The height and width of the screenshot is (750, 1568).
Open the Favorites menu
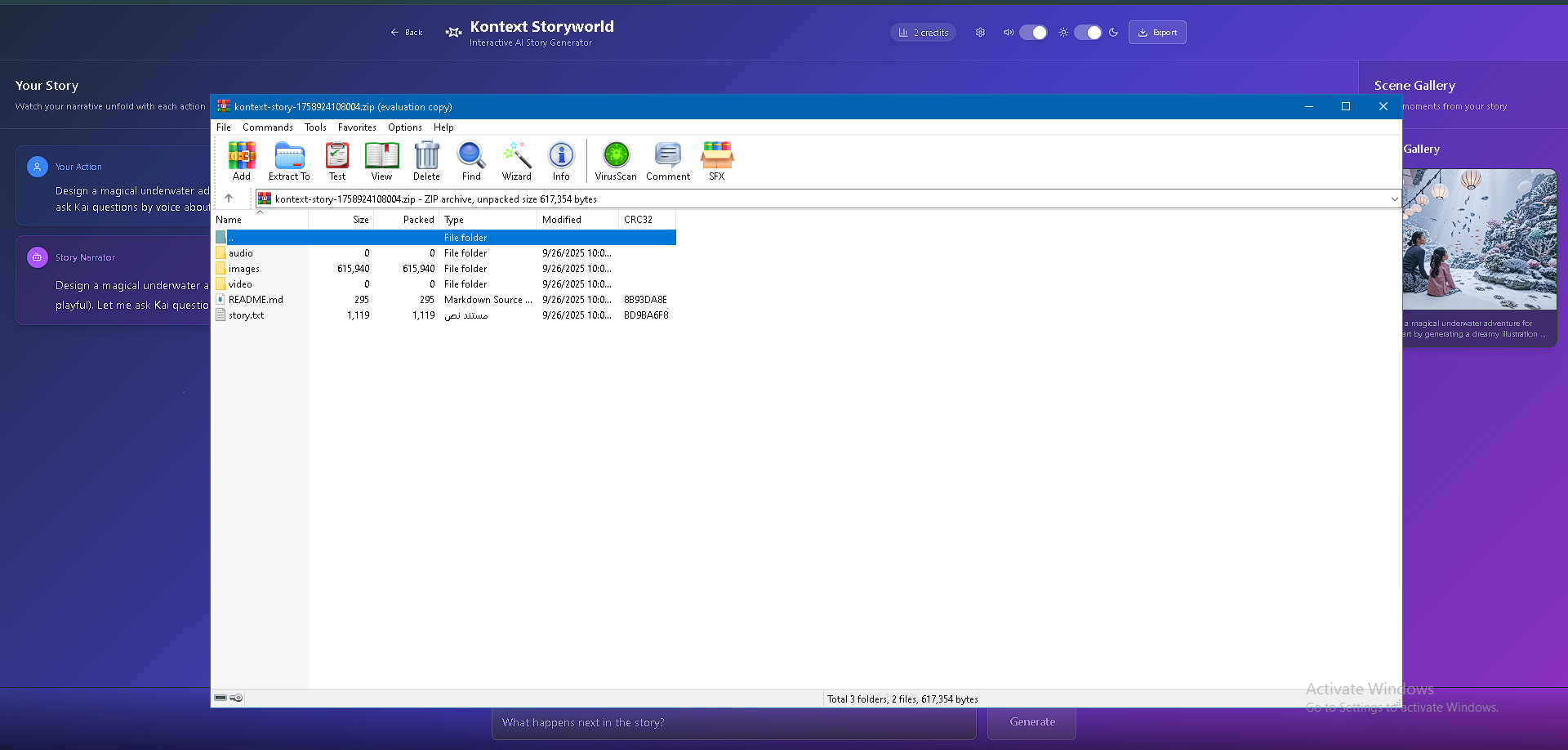tap(357, 127)
